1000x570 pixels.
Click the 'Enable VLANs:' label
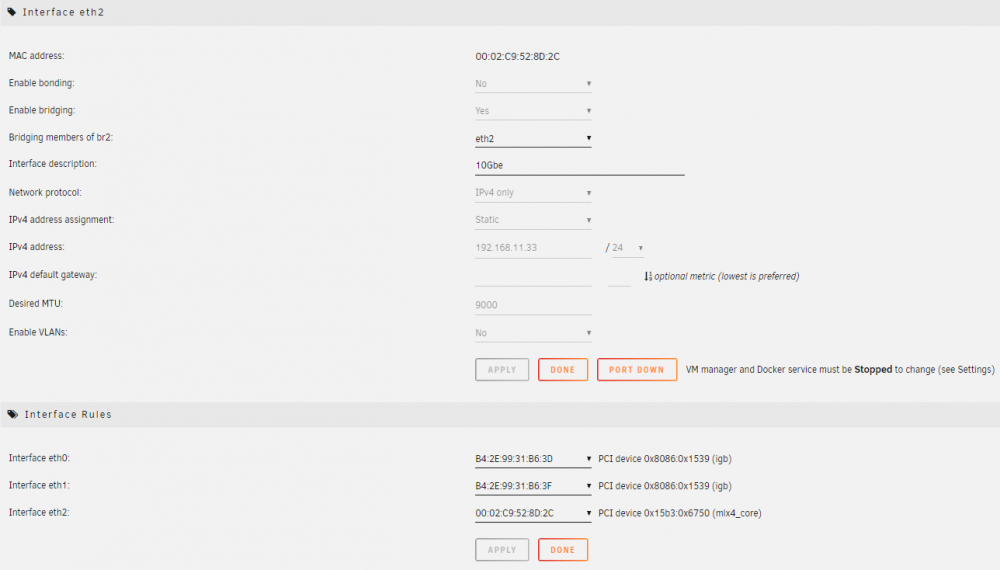coord(38,333)
